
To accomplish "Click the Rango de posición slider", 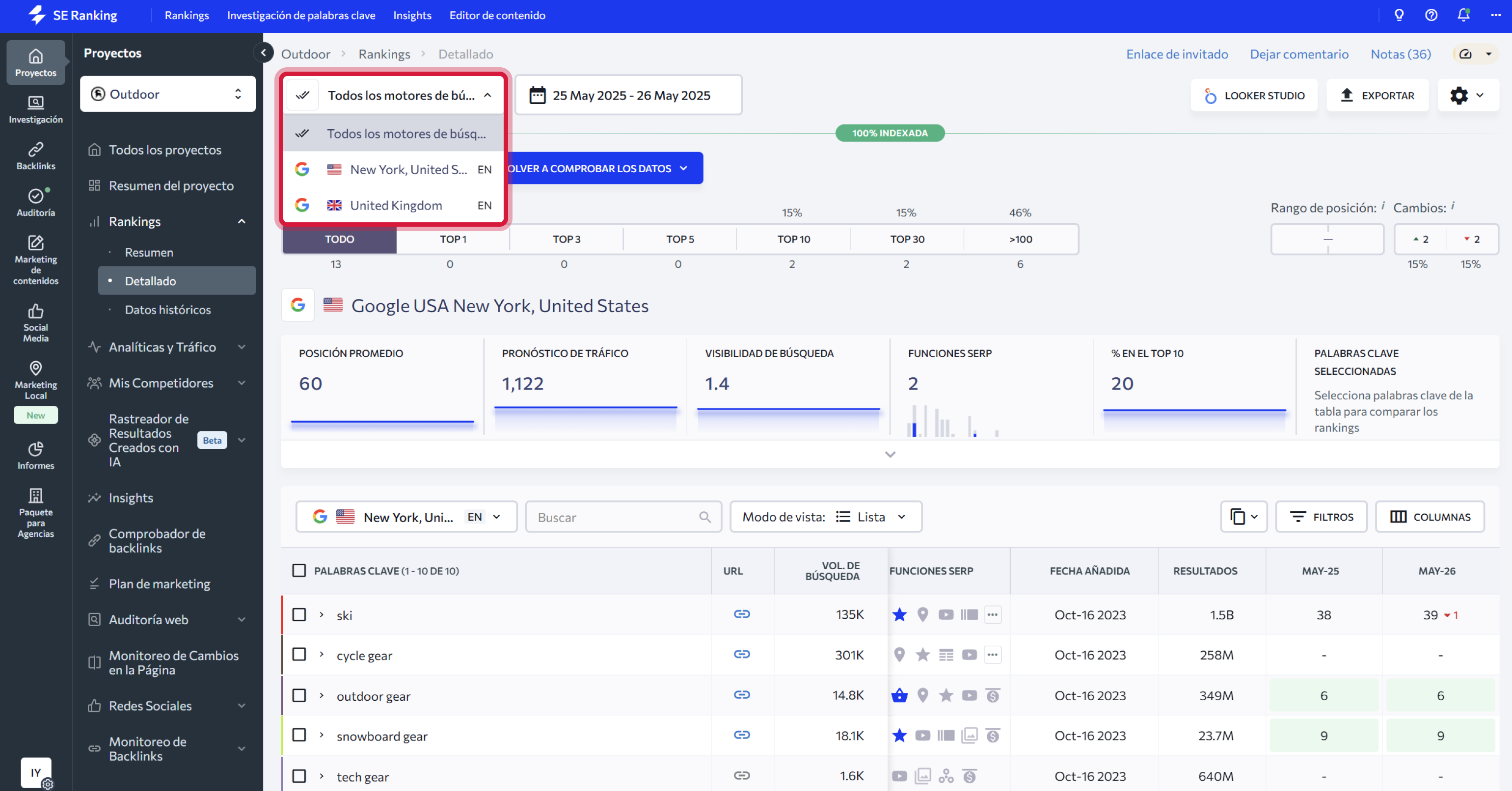I will click(1327, 239).
